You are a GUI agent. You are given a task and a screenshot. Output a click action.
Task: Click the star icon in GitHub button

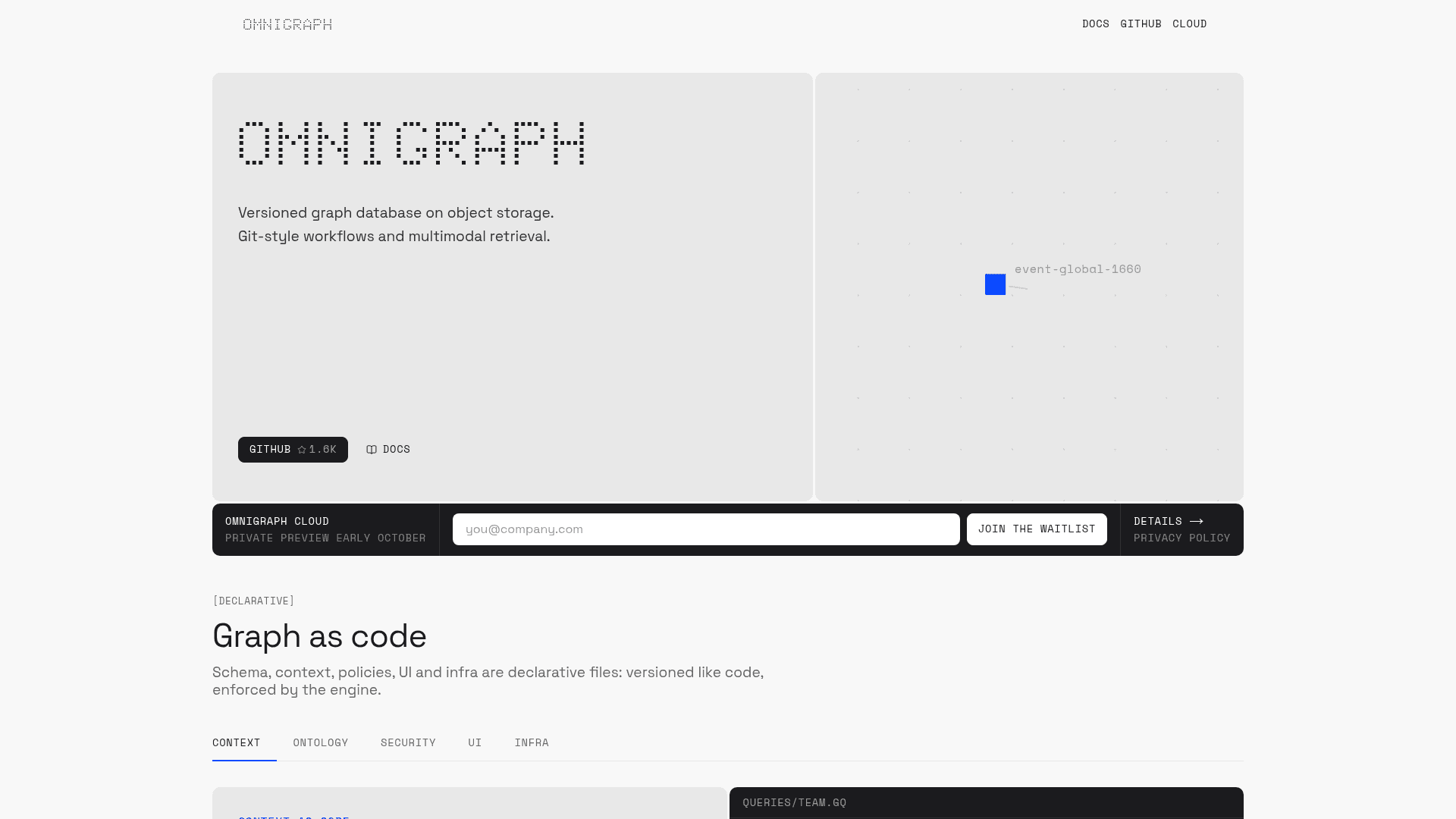pos(302,450)
